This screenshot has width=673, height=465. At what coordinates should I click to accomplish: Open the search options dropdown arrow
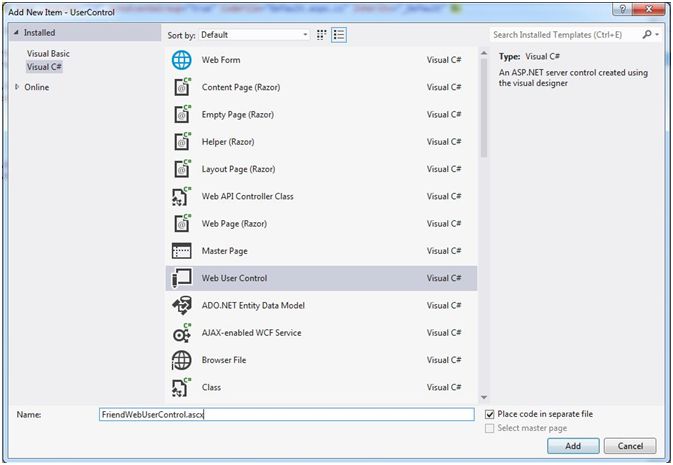(657, 35)
